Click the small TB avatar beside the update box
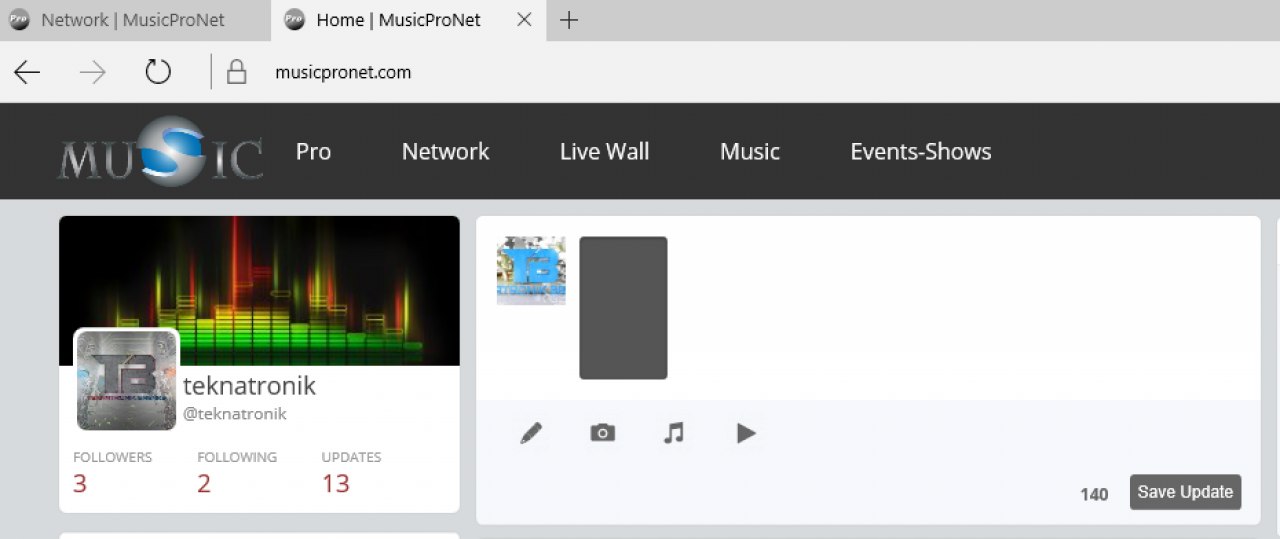 click(531, 270)
